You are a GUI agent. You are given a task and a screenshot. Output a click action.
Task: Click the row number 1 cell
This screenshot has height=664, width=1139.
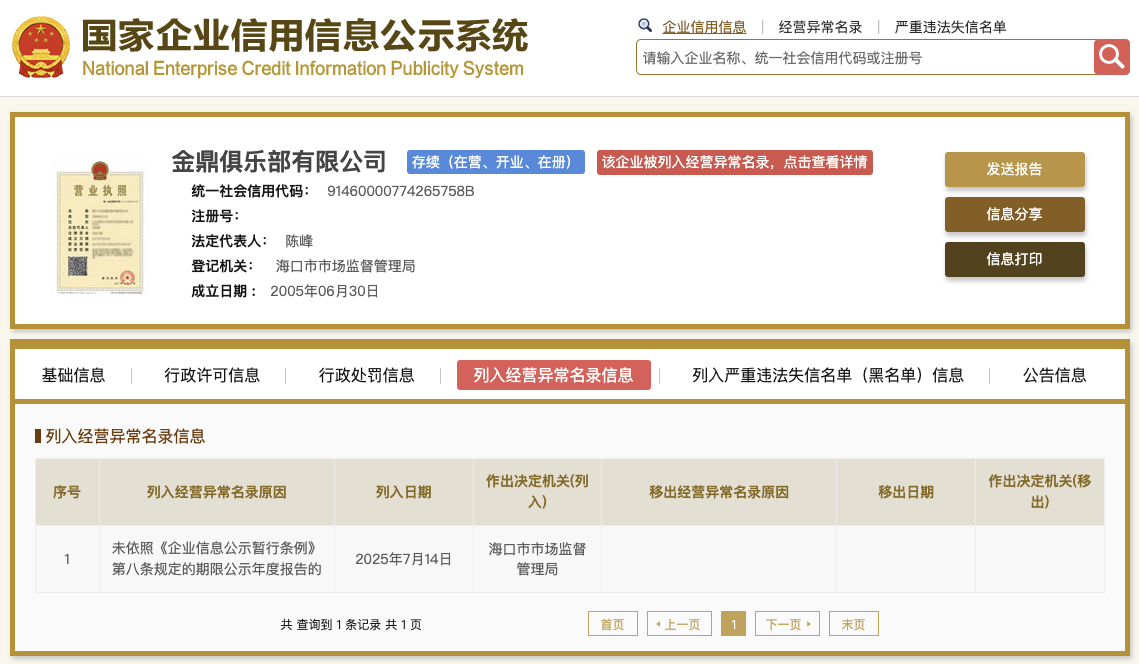(67, 559)
